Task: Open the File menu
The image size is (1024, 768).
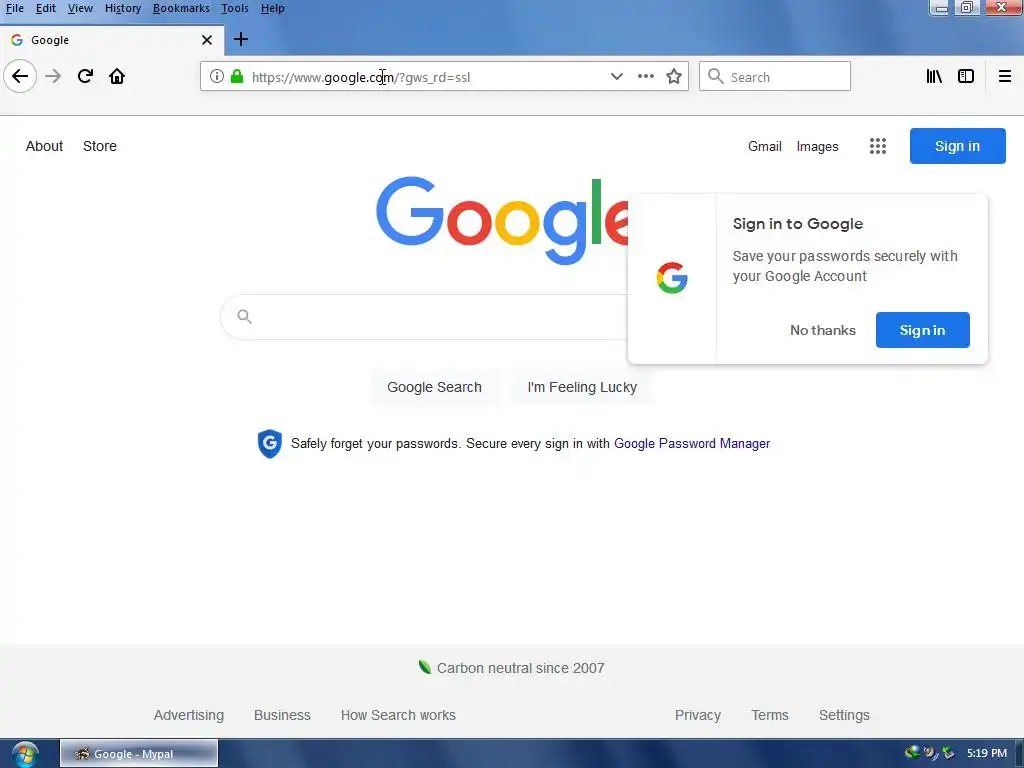Action: [14, 8]
